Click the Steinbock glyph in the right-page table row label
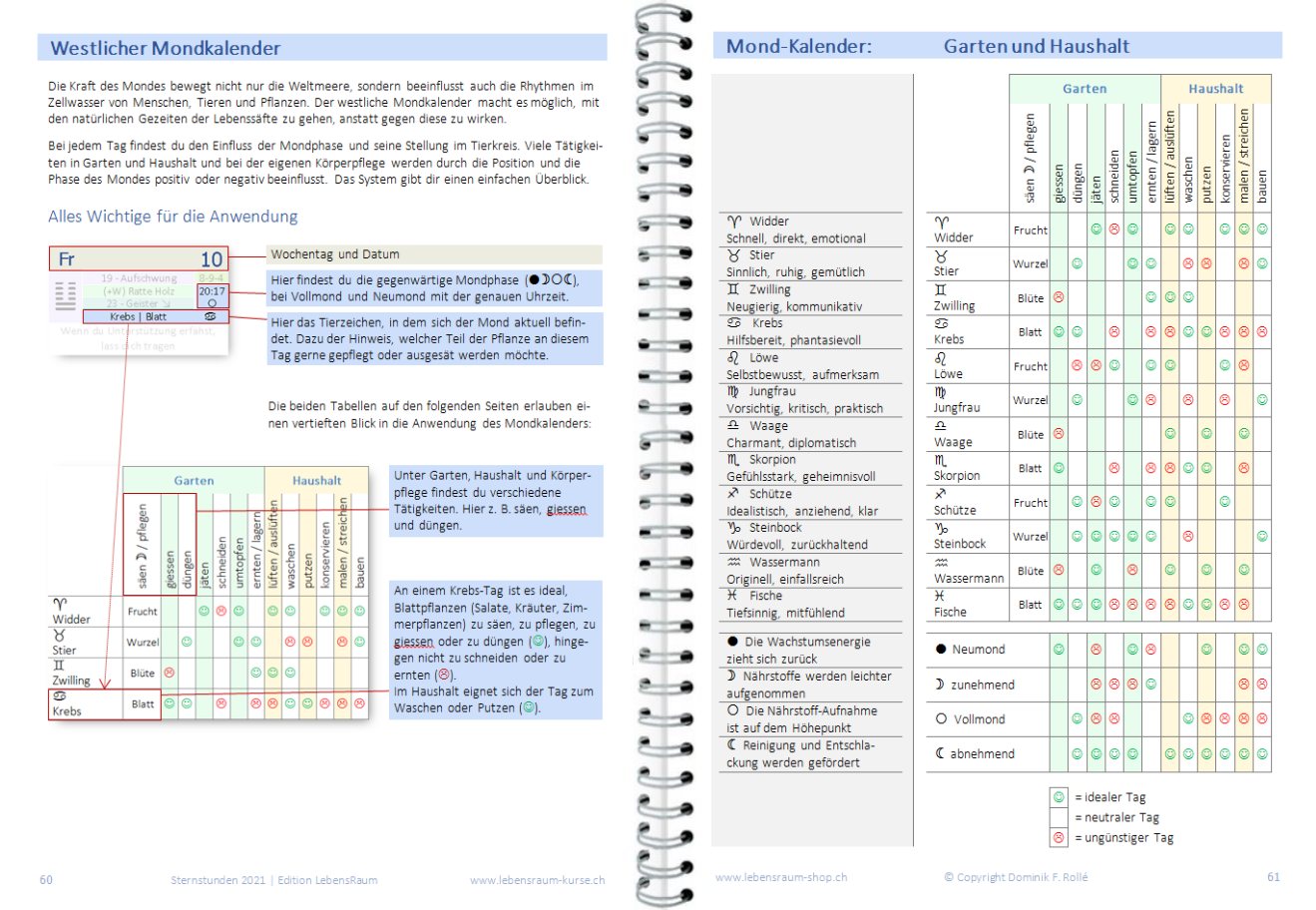The width and height of the screenshot is (1316, 910). pos(942,529)
